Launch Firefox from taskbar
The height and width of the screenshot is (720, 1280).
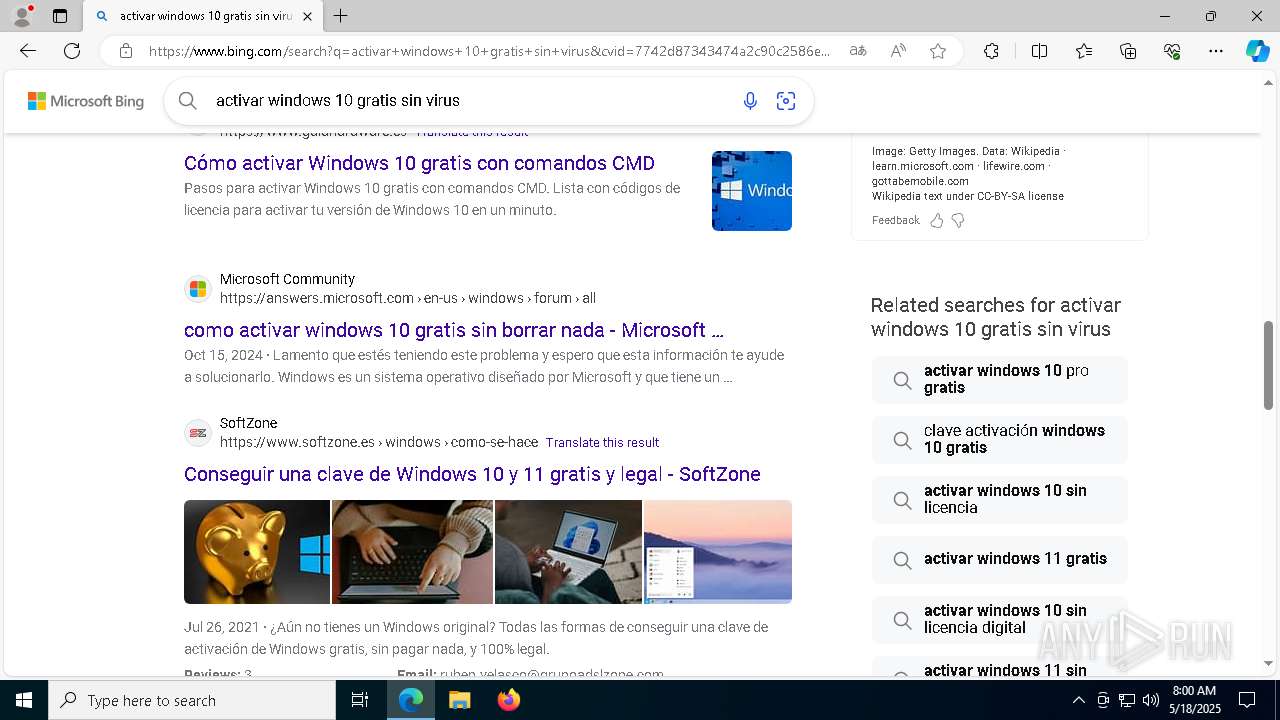click(508, 700)
